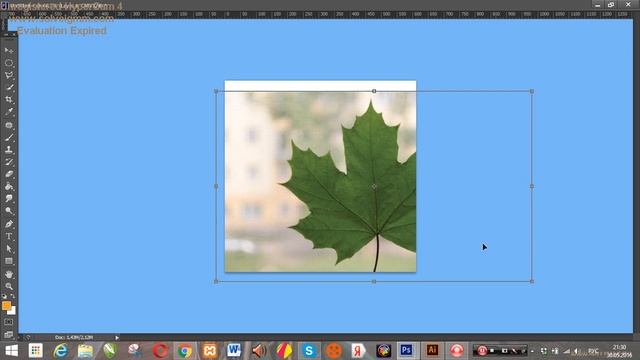Pick the Clone Stamp tool

(x=9, y=150)
